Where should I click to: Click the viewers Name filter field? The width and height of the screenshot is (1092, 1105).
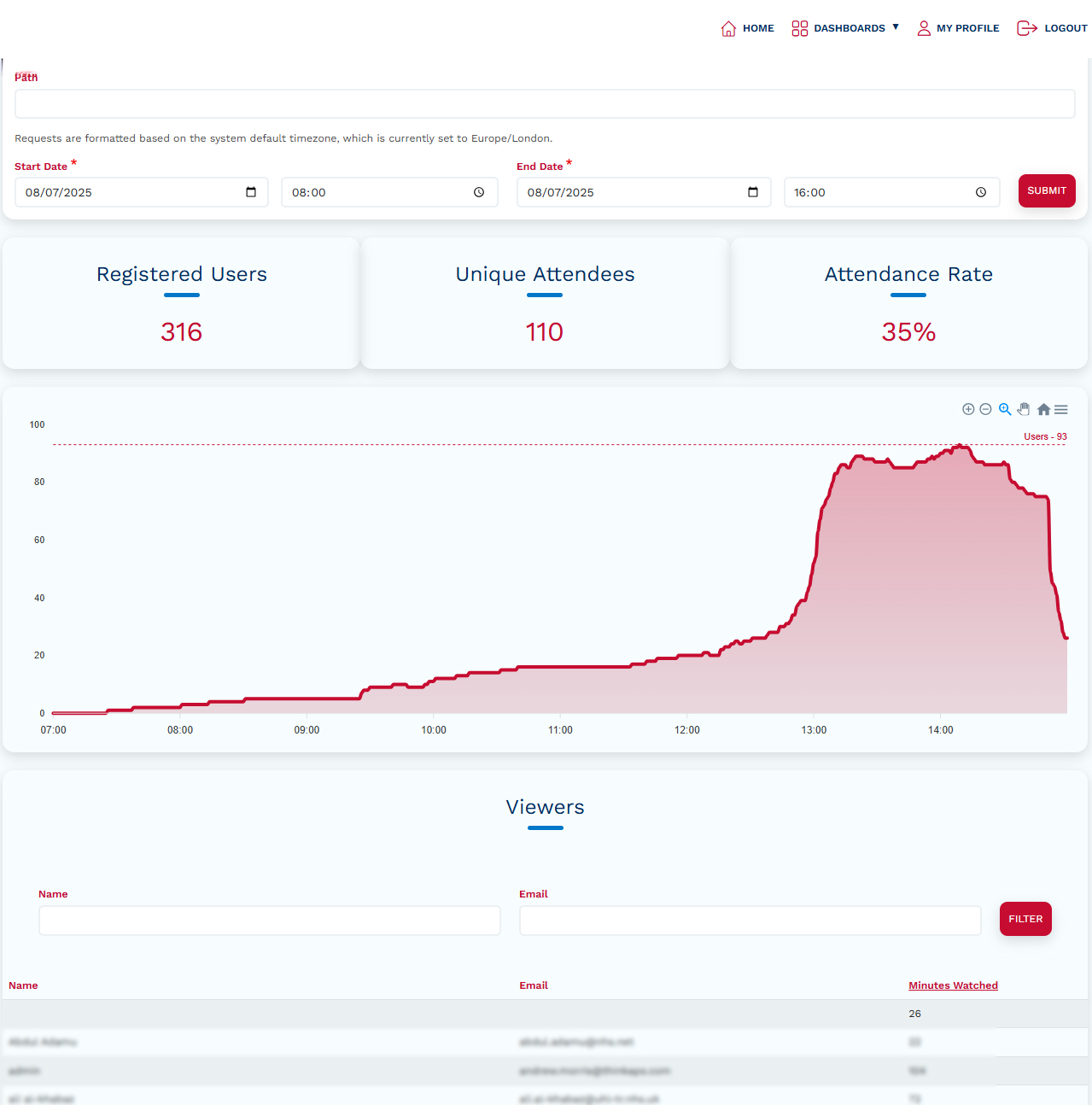[x=270, y=921]
